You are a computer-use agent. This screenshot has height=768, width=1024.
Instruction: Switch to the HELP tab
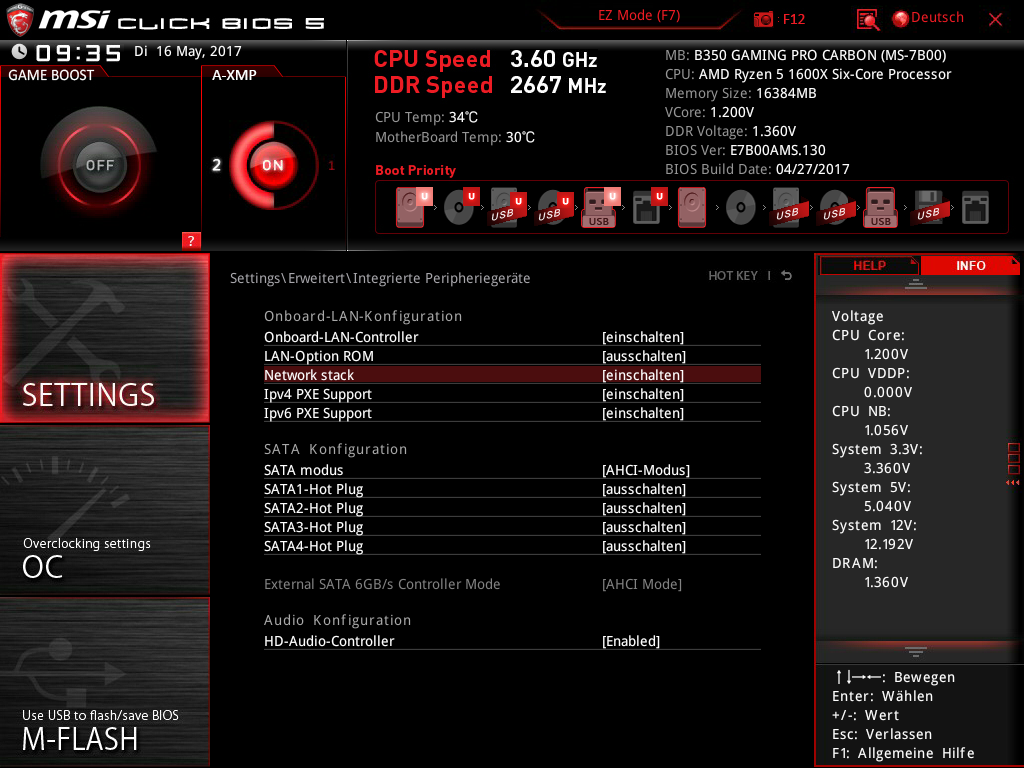point(869,266)
